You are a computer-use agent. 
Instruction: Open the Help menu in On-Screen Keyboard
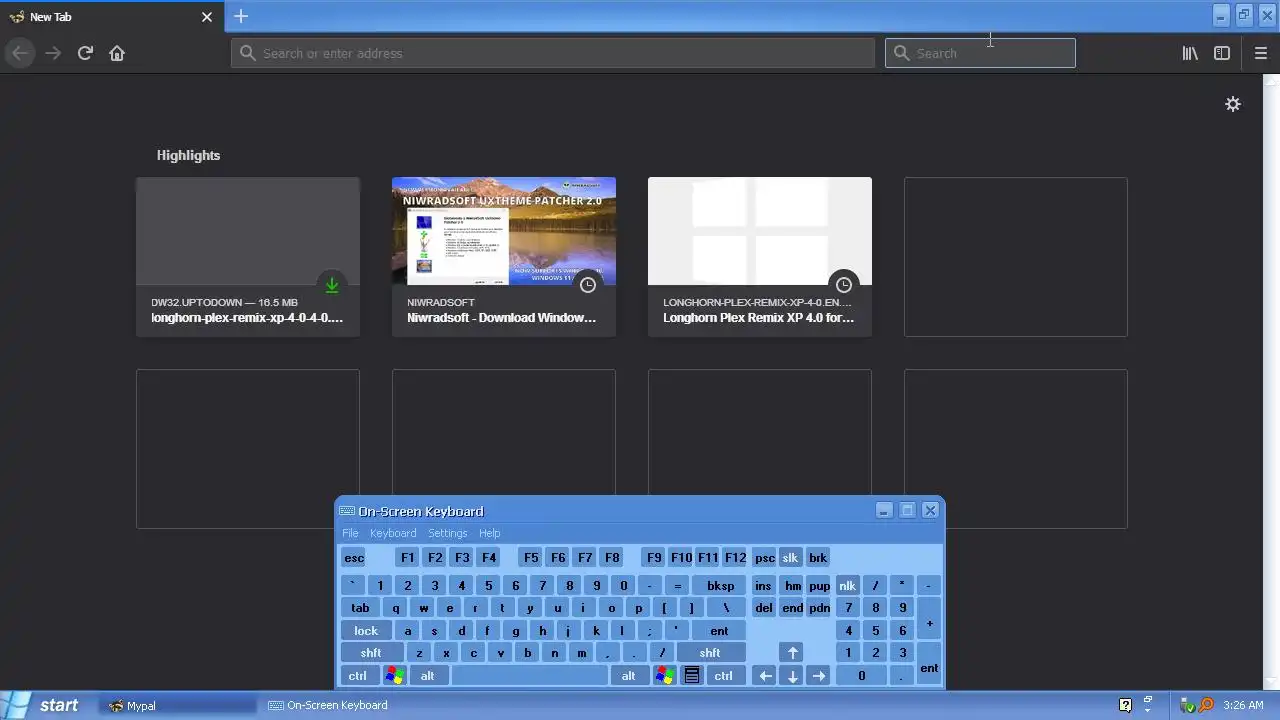[x=489, y=533]
